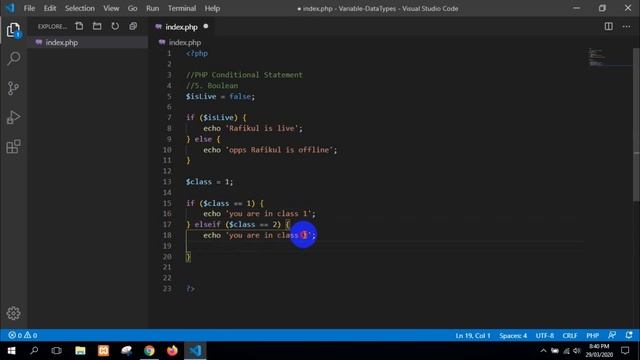640x360 pixels.
Task: Open the Source Control view
Action: 13,88
